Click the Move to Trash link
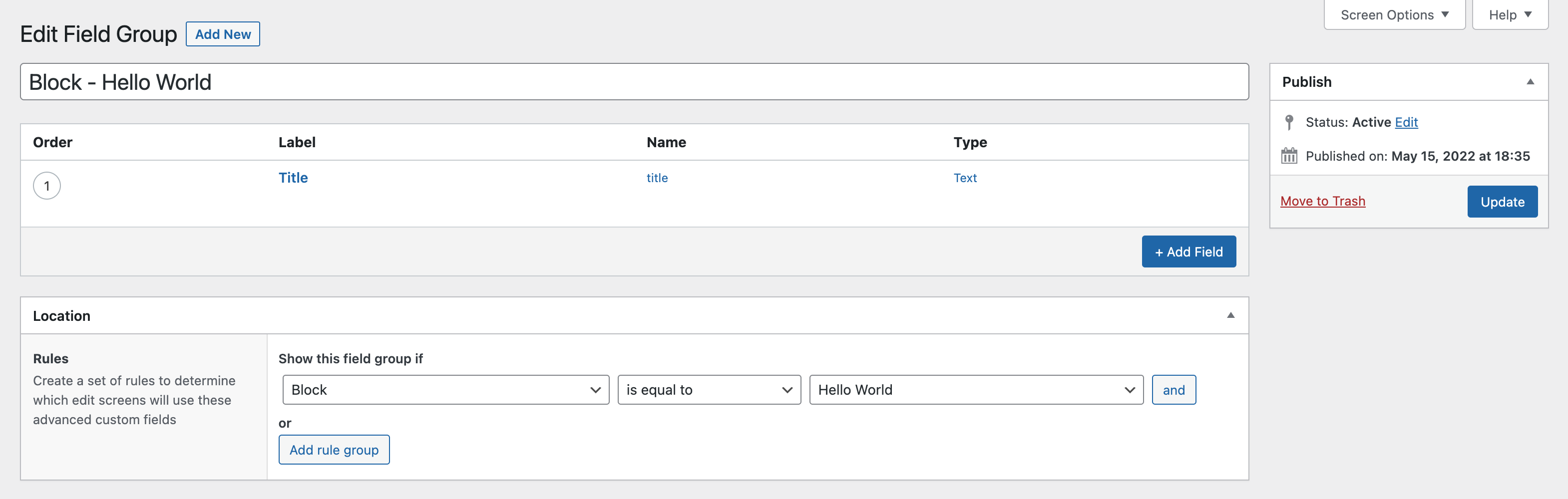This screenshot has width=1568, height=499. coord(1322,201)
